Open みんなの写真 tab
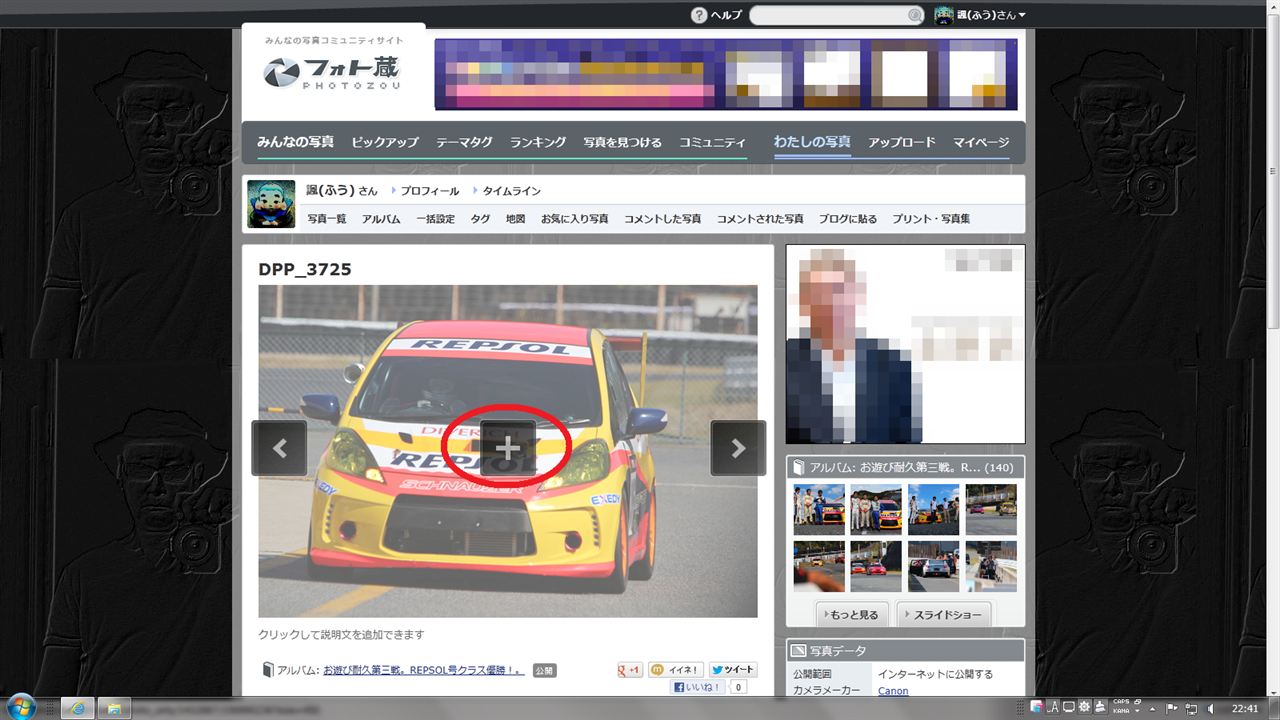This screenshot has width=1280, height=720. point(295,142)
